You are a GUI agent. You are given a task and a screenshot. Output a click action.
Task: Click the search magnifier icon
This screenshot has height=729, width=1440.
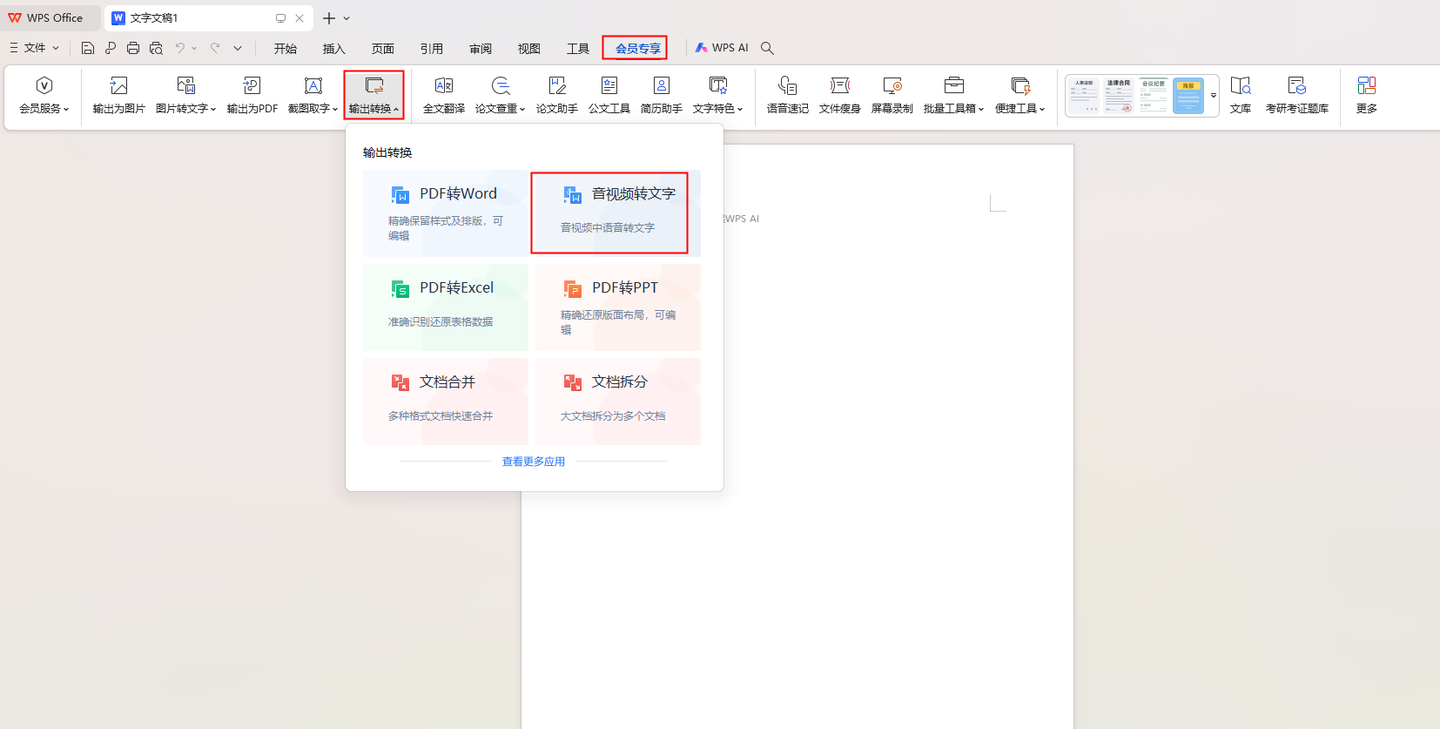(767, 48)
